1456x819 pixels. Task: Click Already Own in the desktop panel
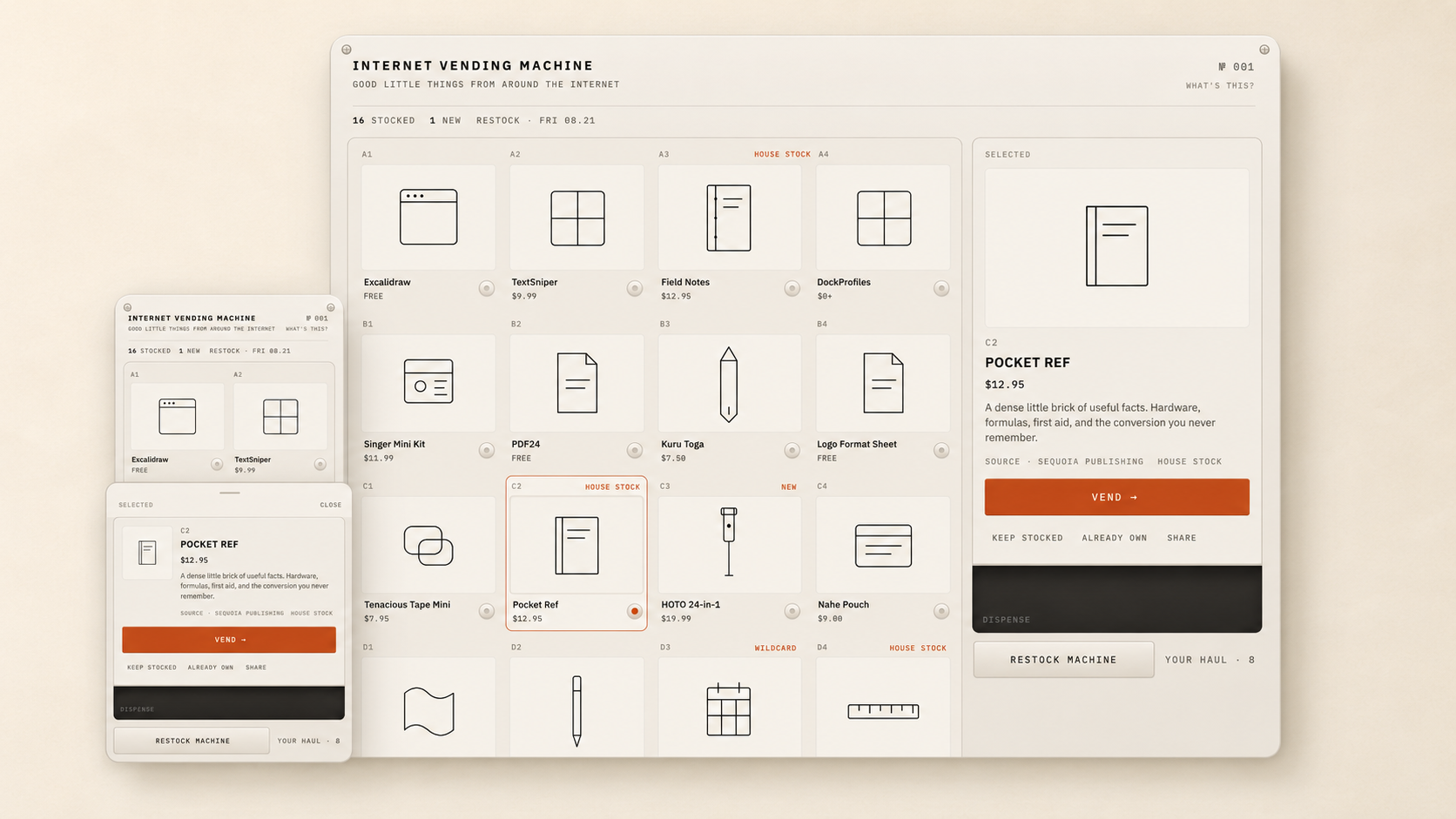[x=1115, y=538]
